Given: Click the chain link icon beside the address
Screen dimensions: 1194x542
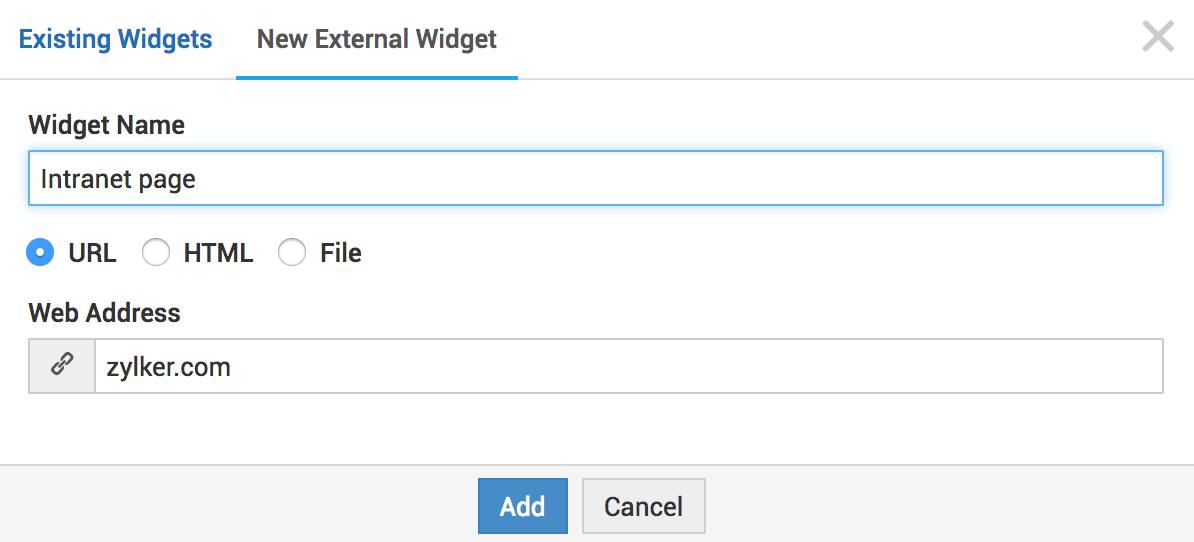Looking at the screenshot, I should tap(62, 366).
